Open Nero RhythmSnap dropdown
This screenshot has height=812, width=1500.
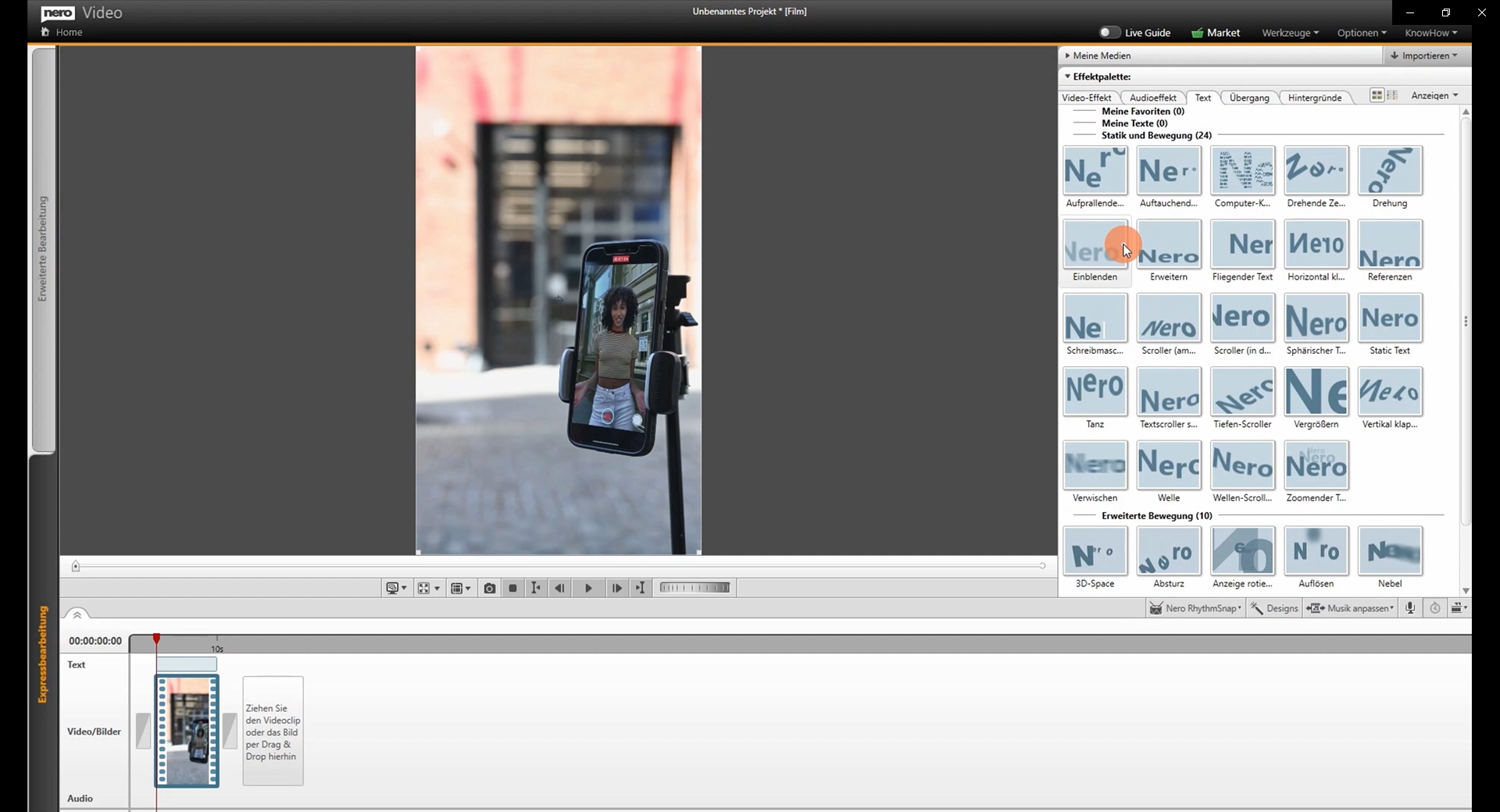click(x=1195, y=608)
